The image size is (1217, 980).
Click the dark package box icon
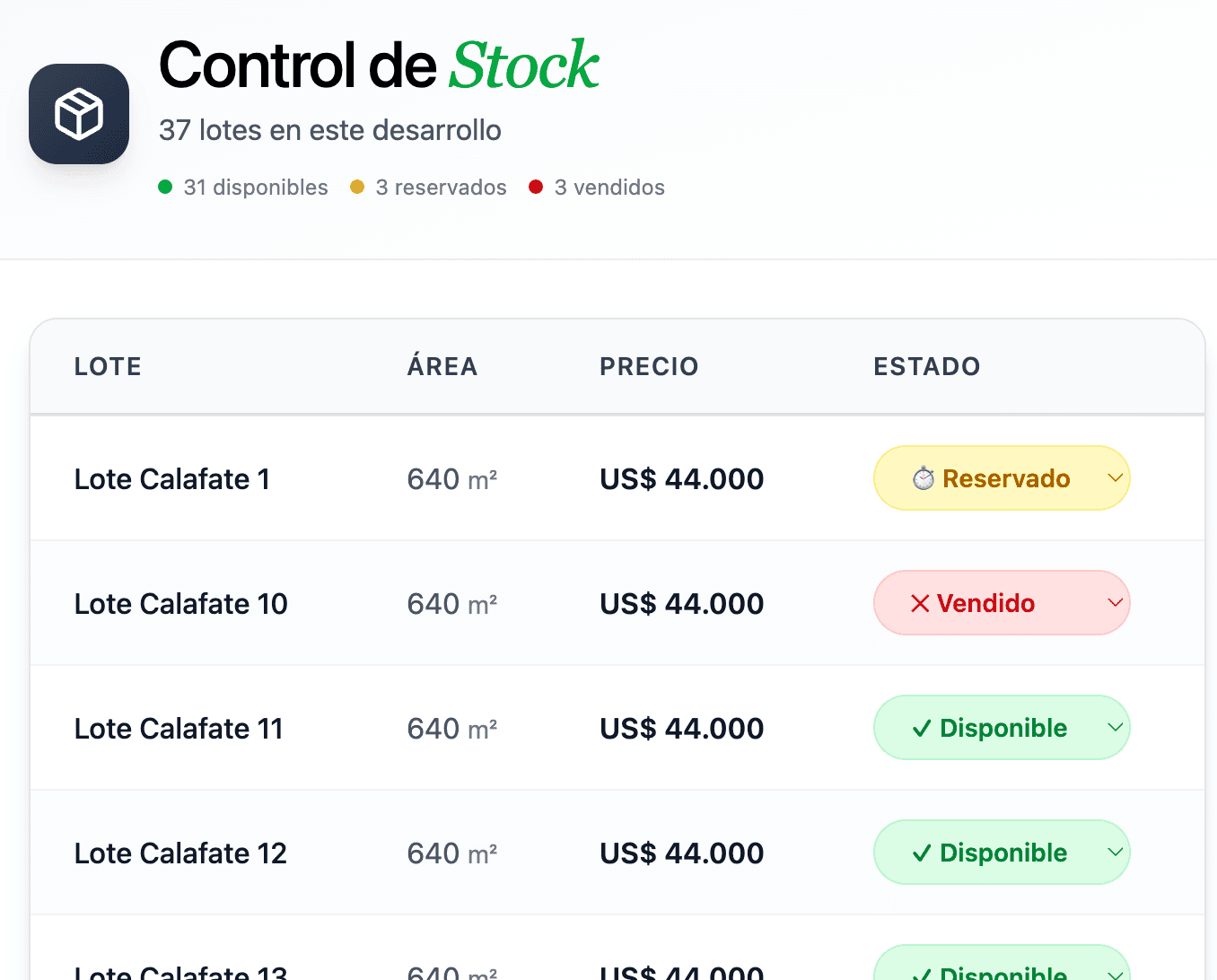(79, 114)
